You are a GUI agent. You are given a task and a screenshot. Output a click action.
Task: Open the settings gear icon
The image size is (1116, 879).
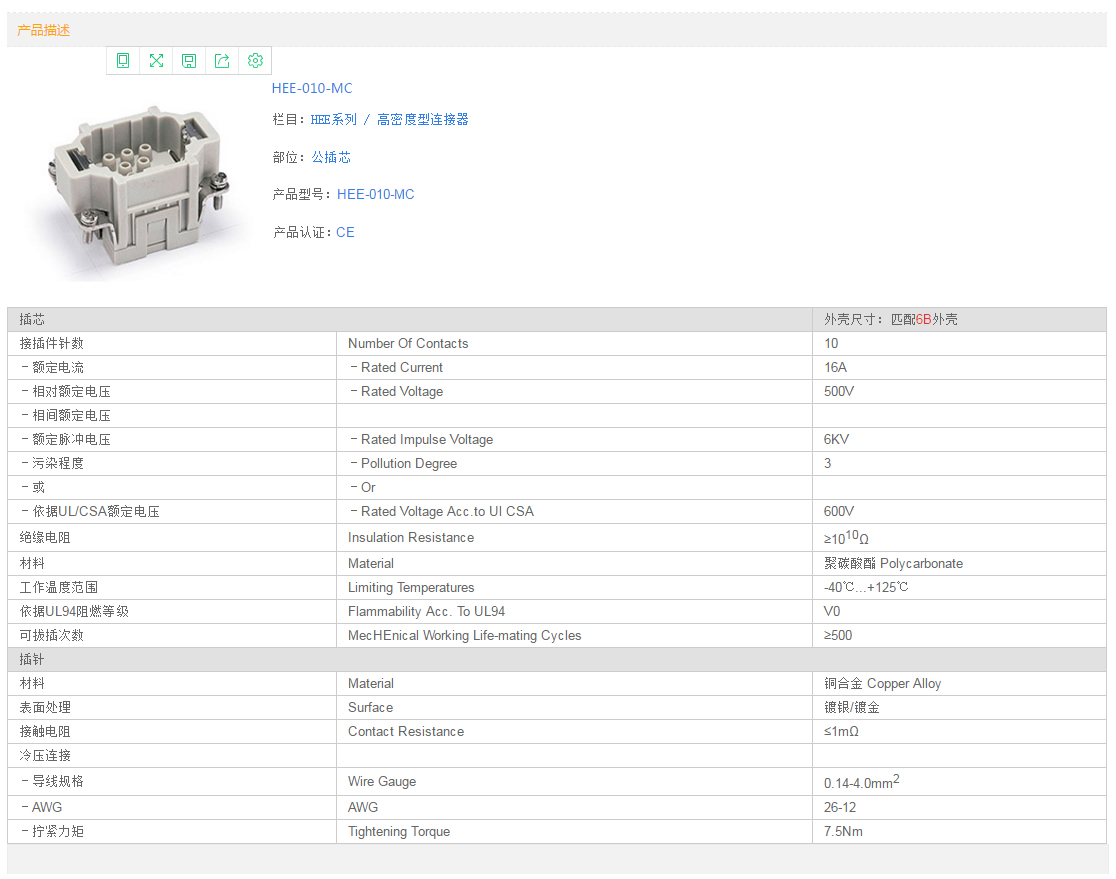[x=255, y=61]
